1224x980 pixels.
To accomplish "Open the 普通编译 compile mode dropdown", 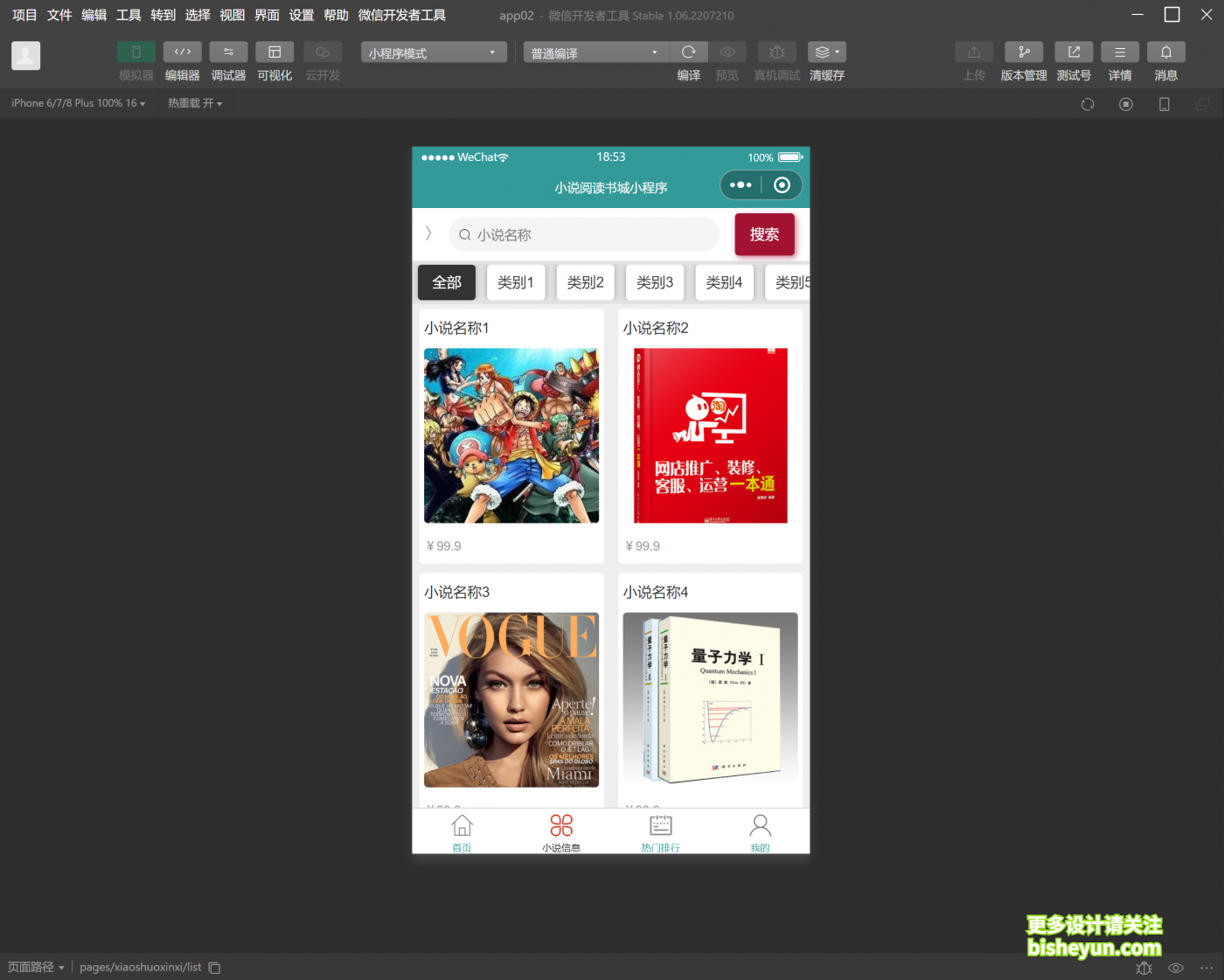I will coord(595,52).
